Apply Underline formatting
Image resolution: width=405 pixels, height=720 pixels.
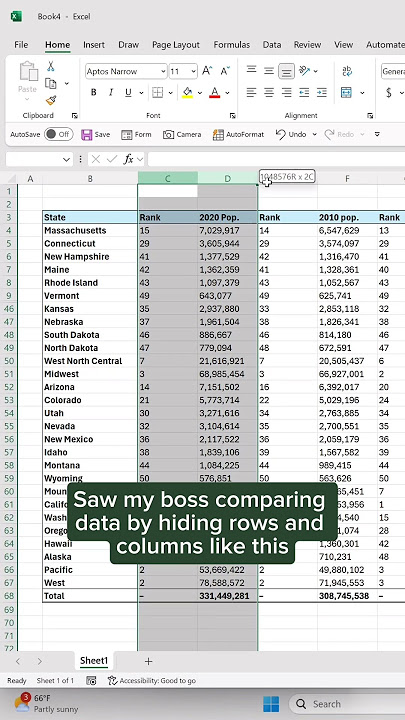point(128,92)
